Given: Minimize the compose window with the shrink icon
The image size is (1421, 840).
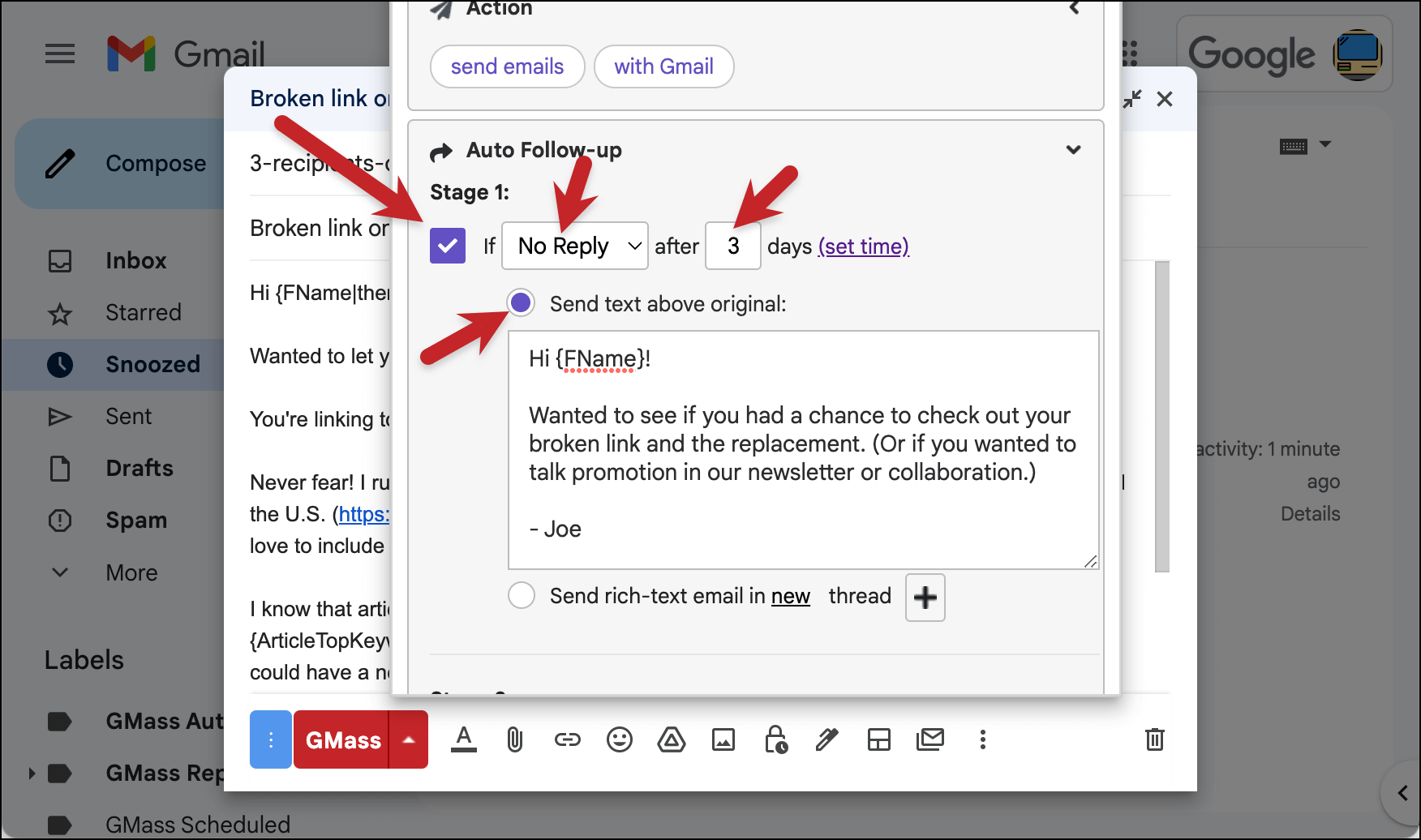Looking at the screenshot, I should [1132, 99].
